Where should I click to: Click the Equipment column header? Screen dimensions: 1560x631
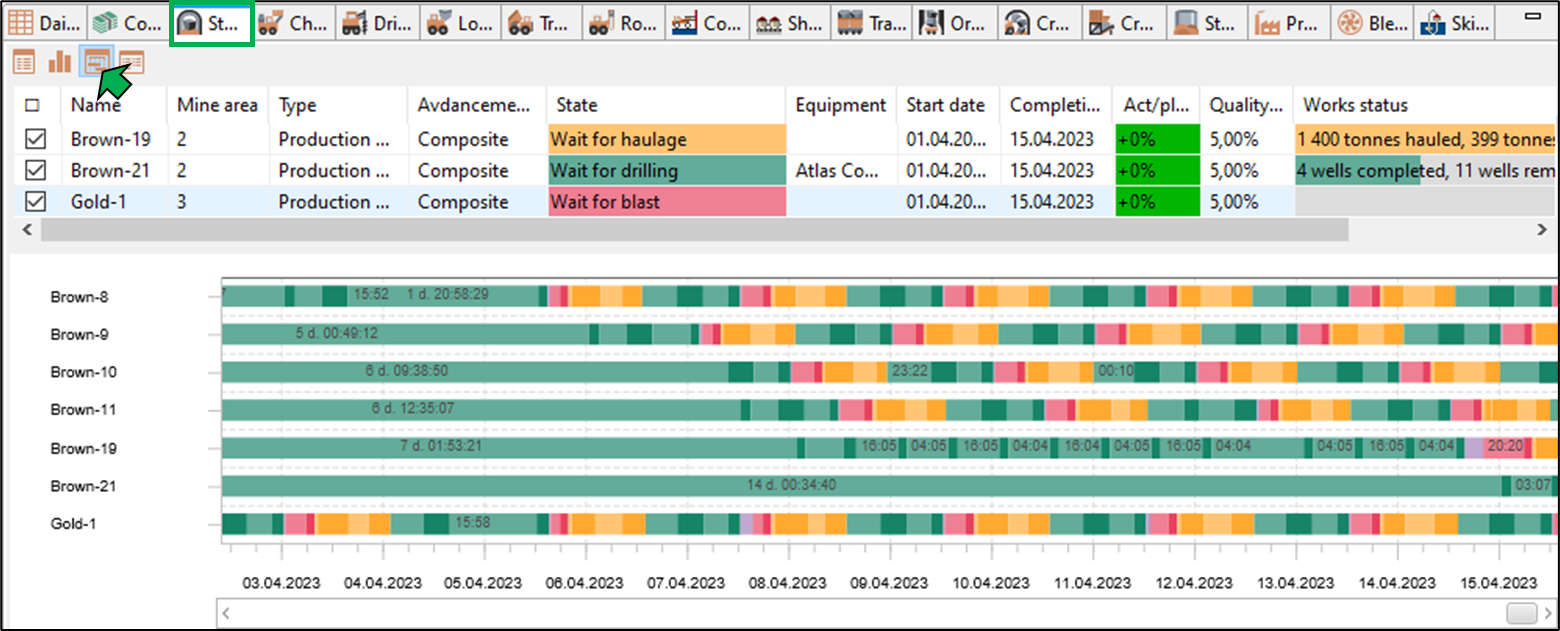841,105
